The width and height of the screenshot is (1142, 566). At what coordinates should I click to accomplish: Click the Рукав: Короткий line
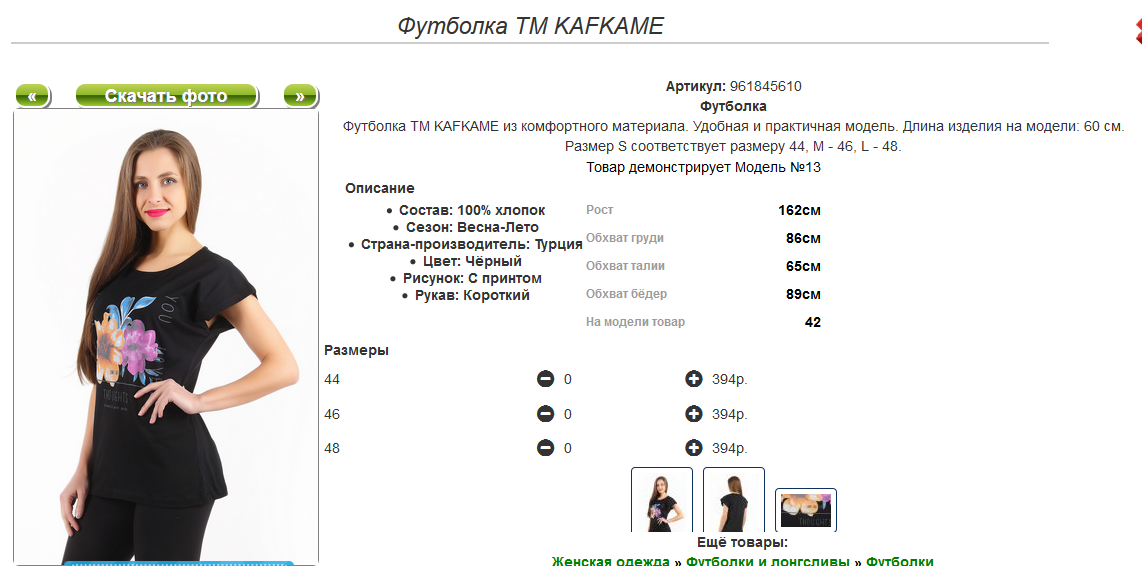tap(472, 295)
